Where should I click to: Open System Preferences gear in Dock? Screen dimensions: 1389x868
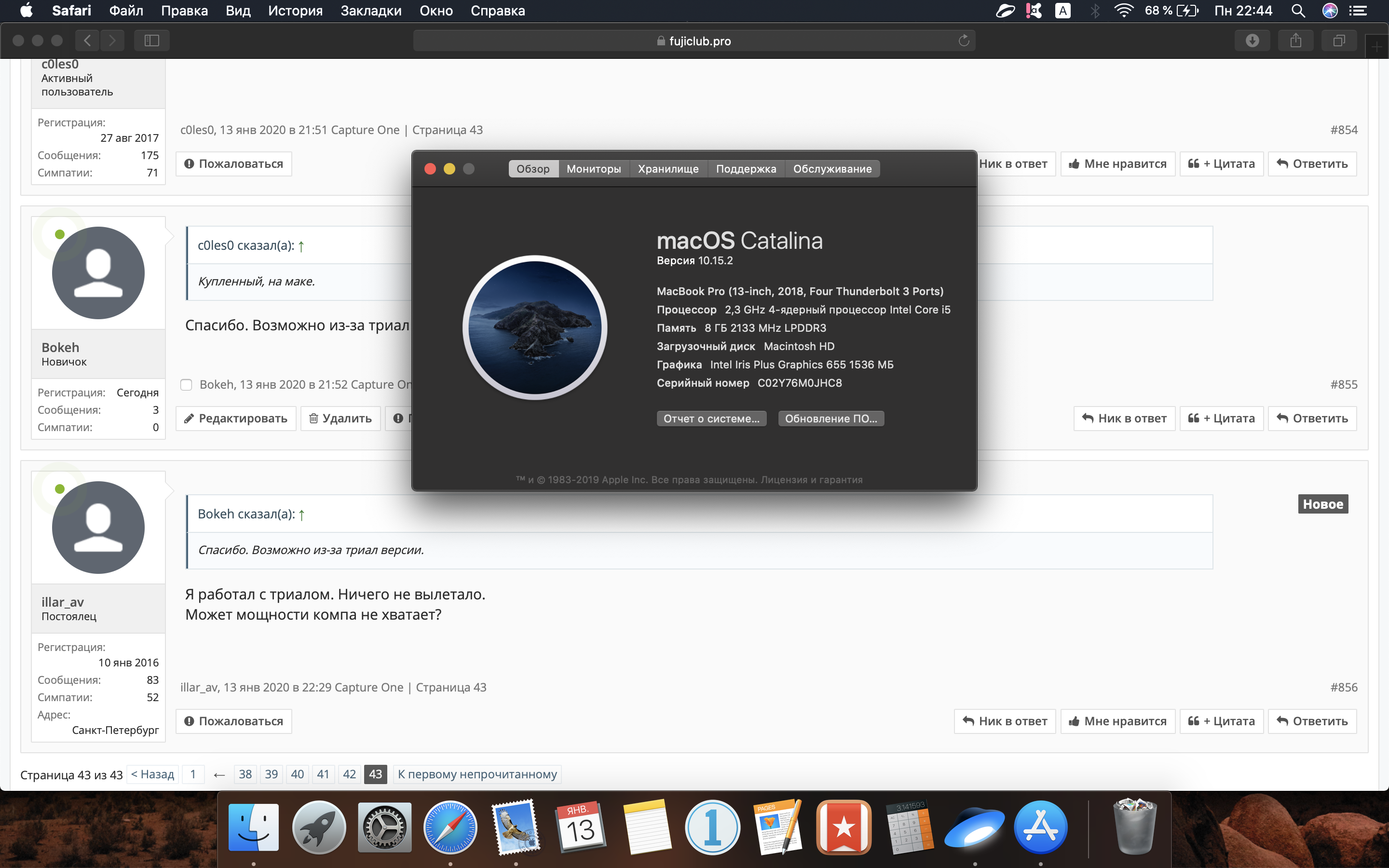coord(384,828)
